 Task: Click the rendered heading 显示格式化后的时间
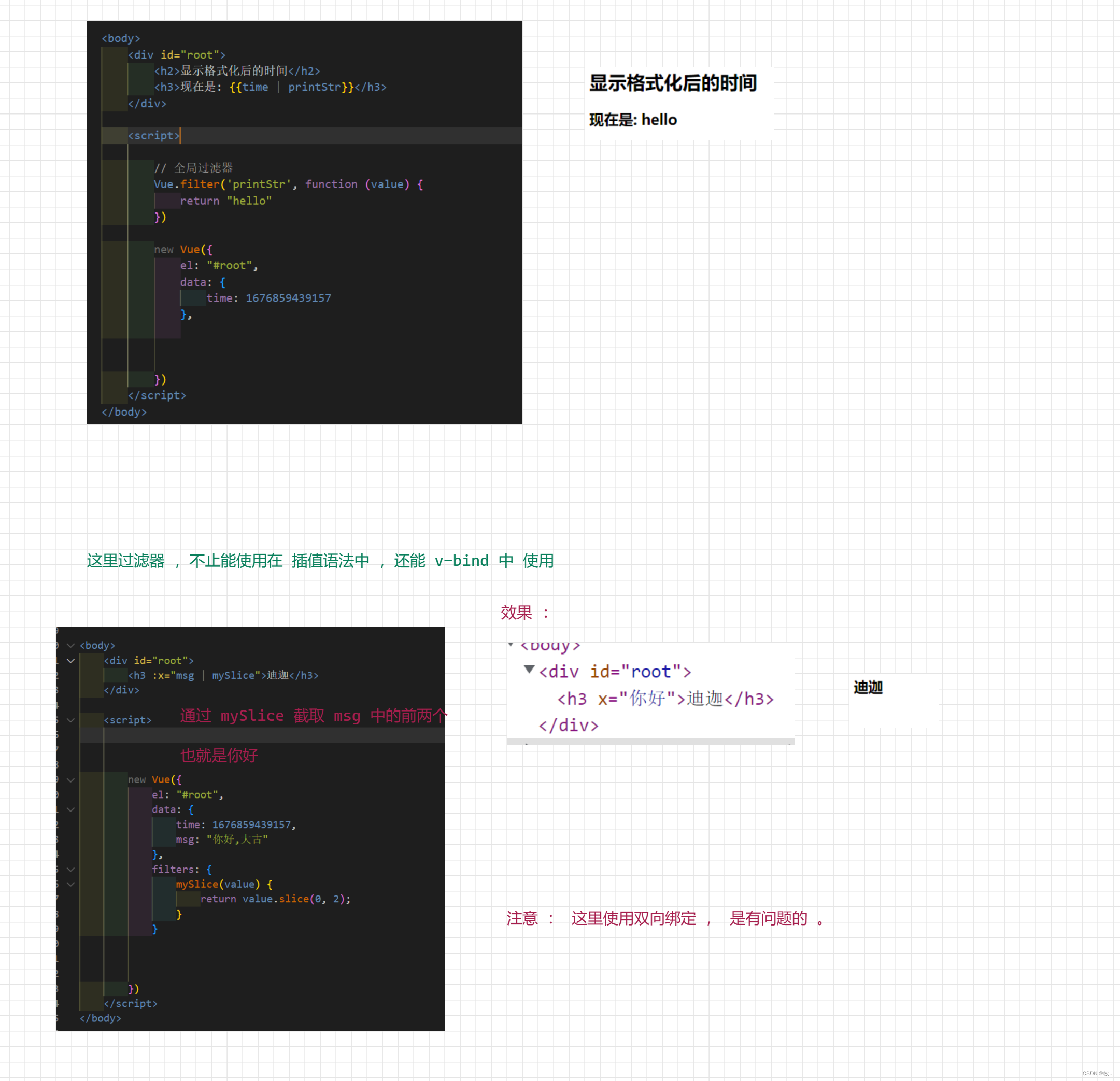click(673, 83)
